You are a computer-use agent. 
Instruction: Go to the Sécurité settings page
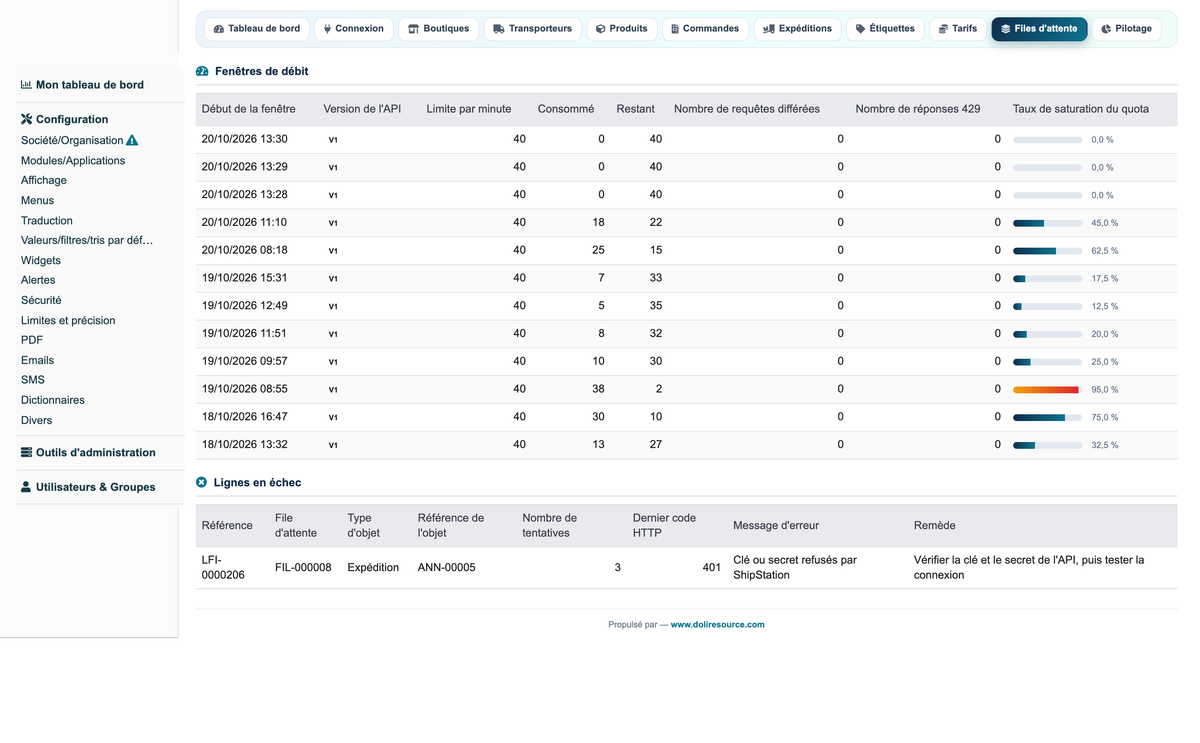point(41,300)
